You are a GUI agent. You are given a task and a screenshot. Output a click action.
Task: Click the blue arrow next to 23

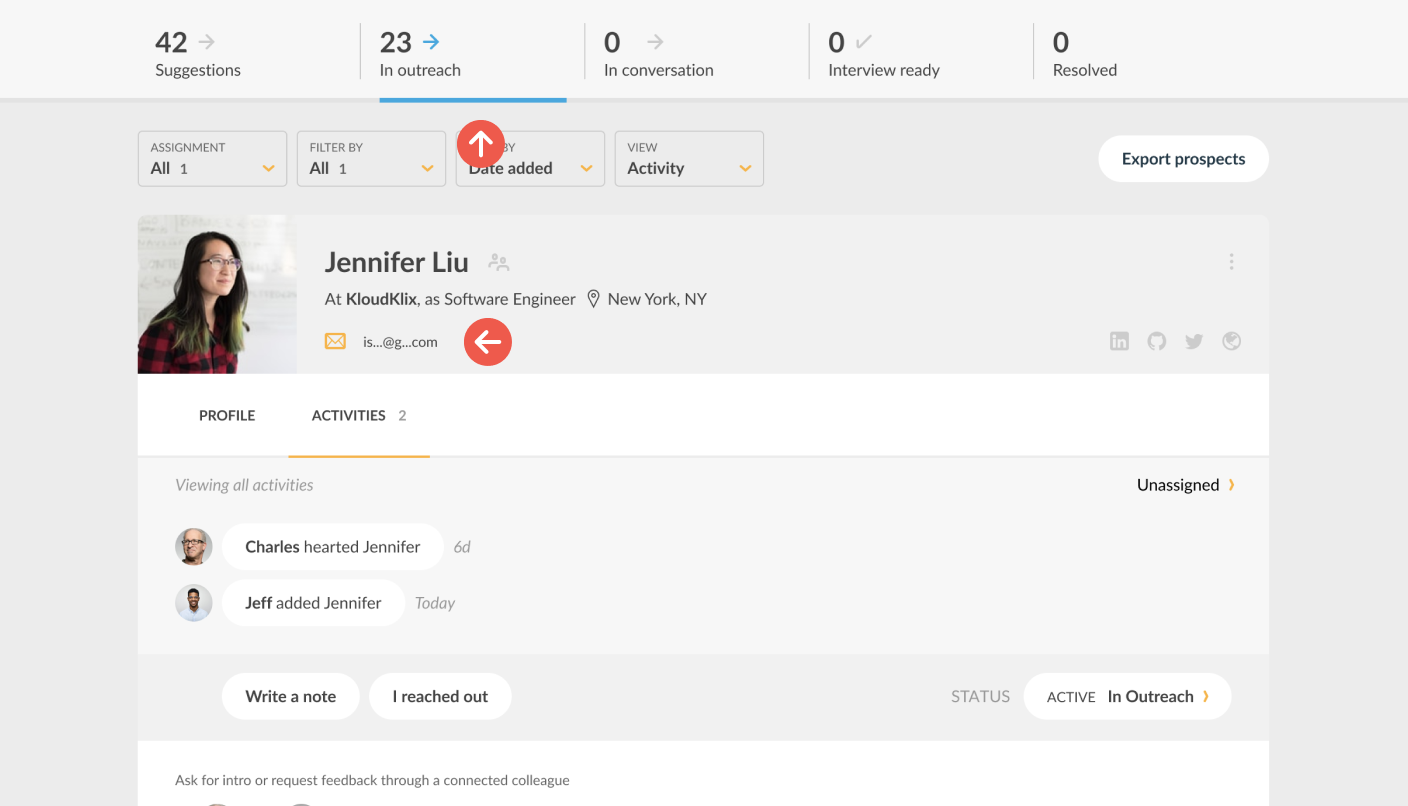click(x=431, y=42)
